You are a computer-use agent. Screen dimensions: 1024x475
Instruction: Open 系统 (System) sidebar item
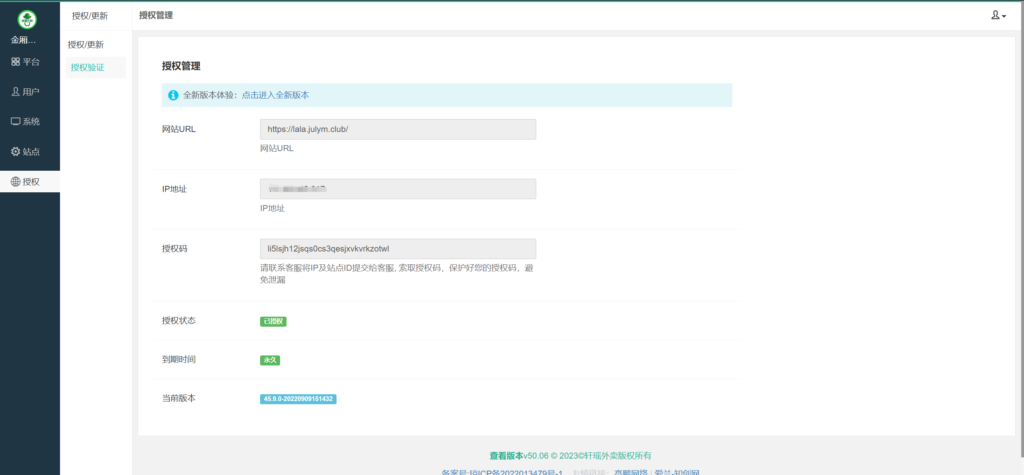[x=26, y=122]
